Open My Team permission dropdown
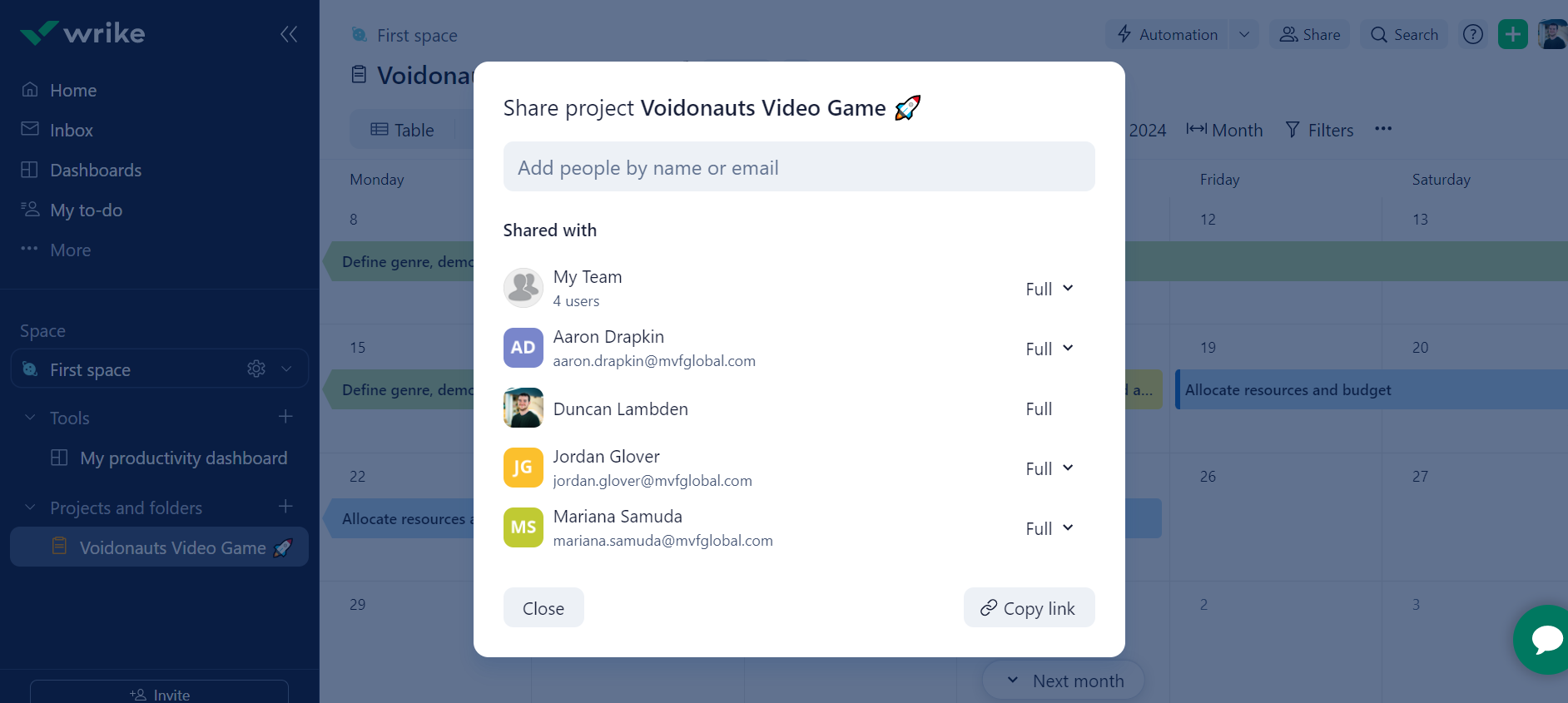Viewport: 1568px width, 703px height. point(1049,289)
